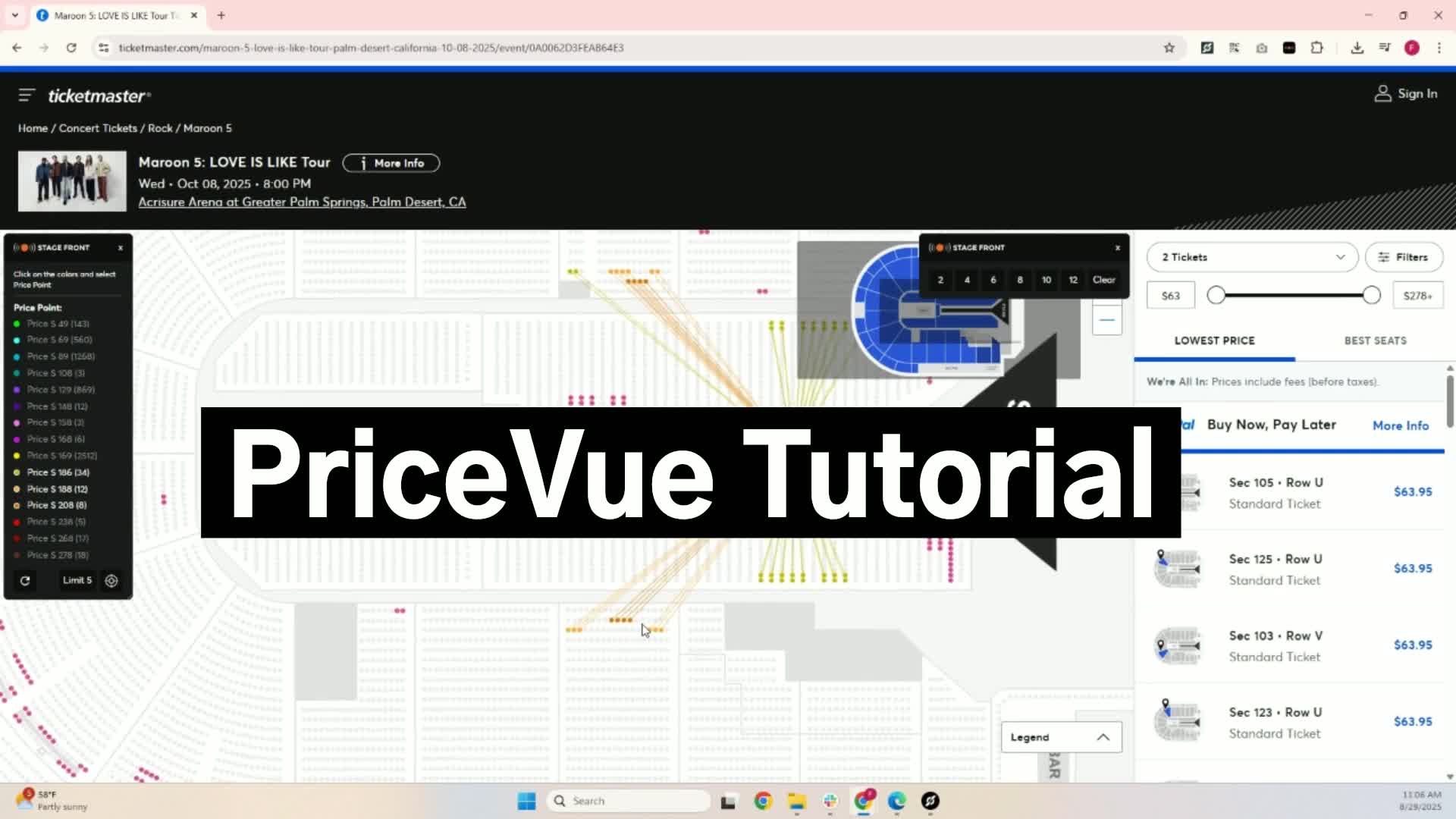The image size is (1456, 819).
Task: Click the maximum price slider handle
Action: tap(1371, 295)
